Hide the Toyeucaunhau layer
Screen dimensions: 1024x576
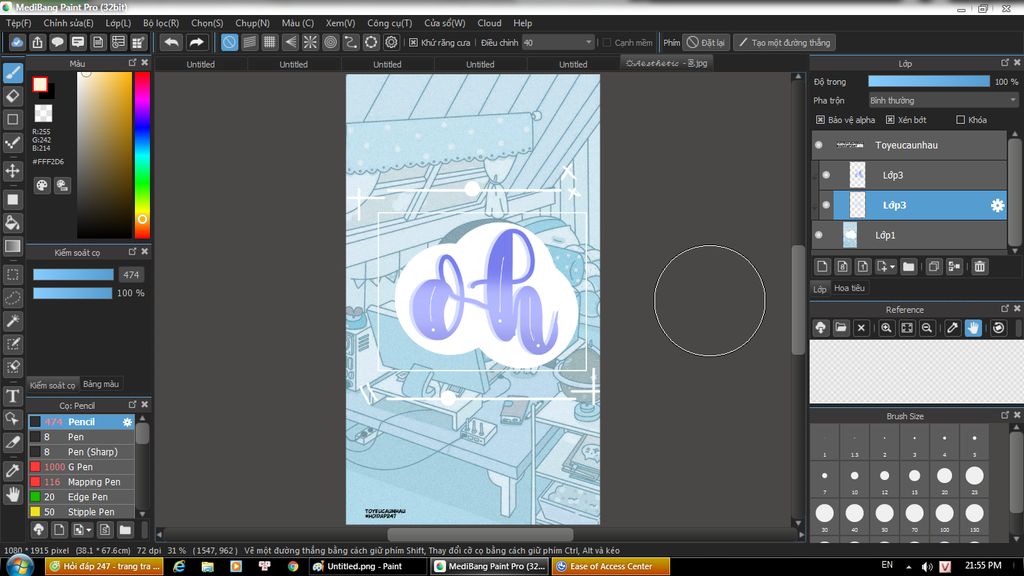pyautogui.click(x=819, y=145)
